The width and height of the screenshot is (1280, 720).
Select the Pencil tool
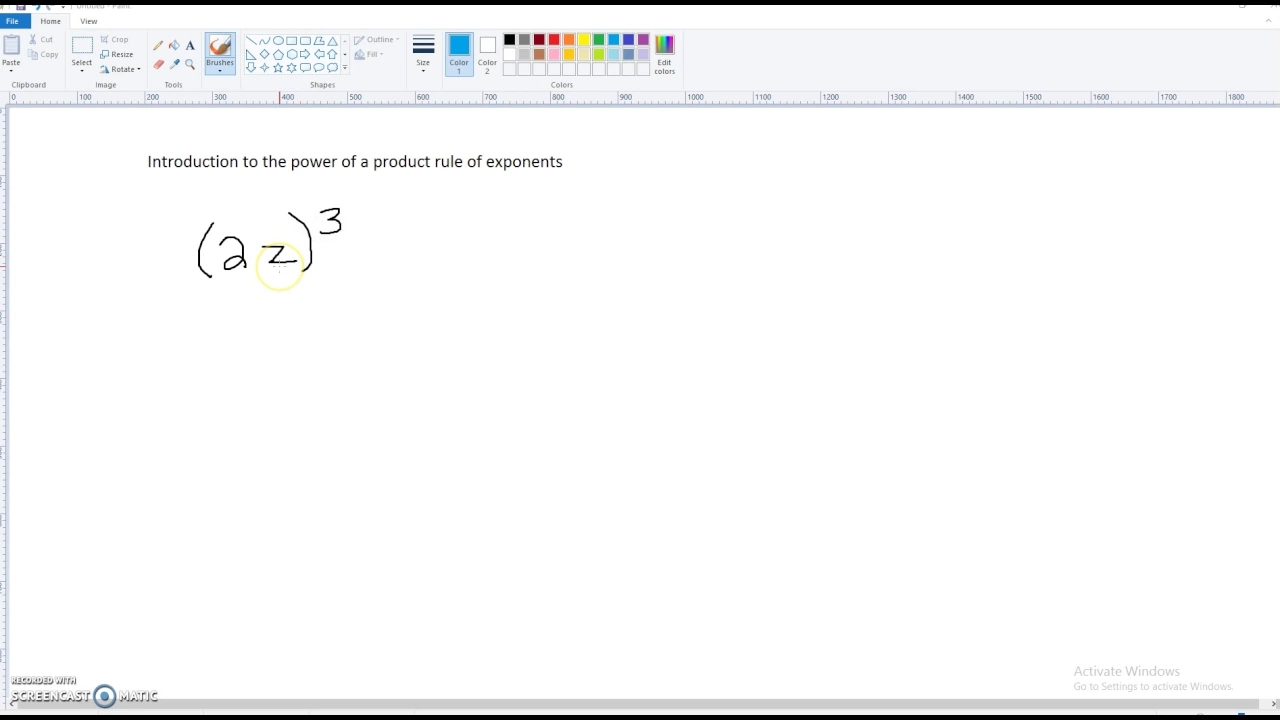tap(158, 45)
